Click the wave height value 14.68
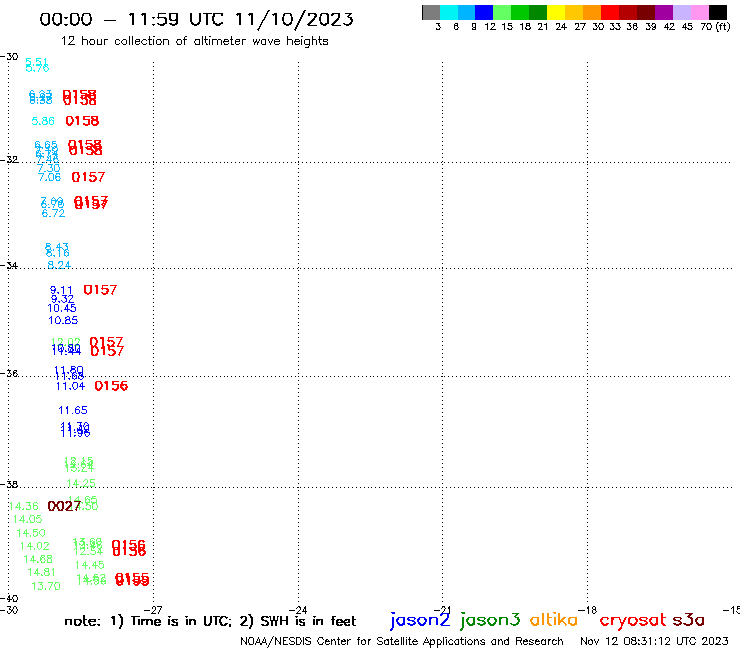Image resolution: width=740 pixels, height=650 pixels. coord(38,559)
